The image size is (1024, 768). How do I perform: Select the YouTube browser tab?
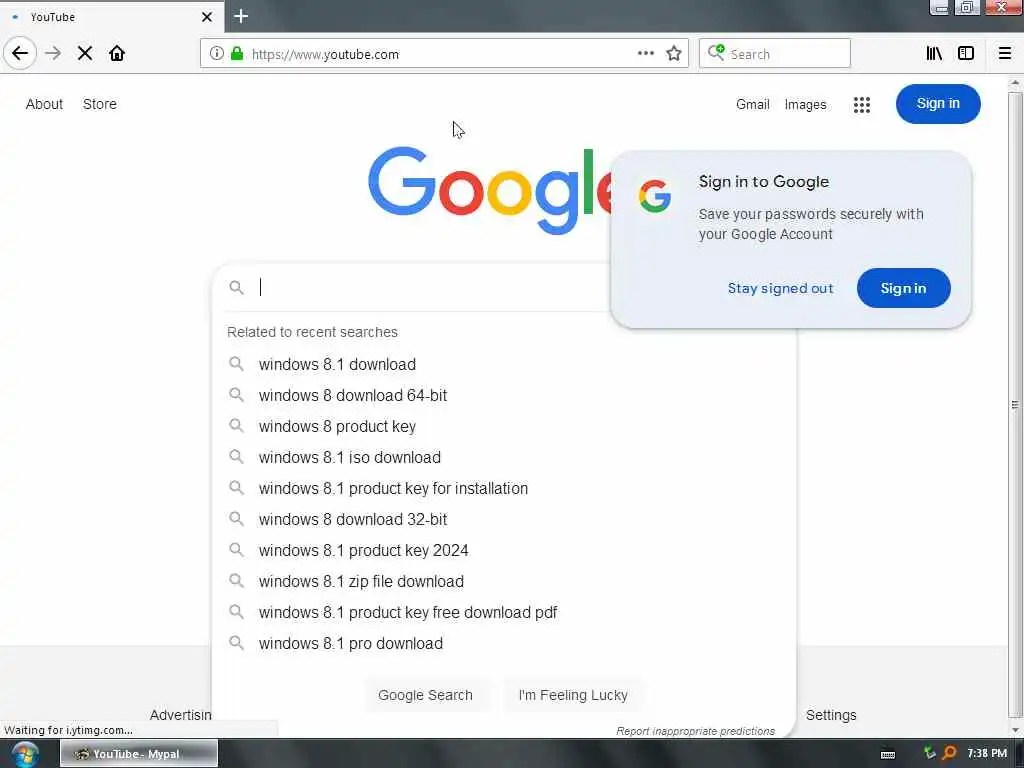click(112, 16)
